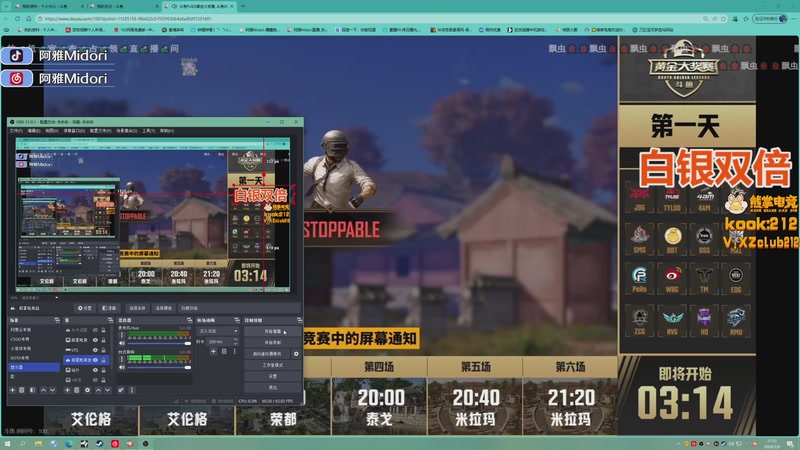The height and width of the screenshot is (450, 800).
Task: Adjust second mixer track volume slider
Action: point(159,367)
